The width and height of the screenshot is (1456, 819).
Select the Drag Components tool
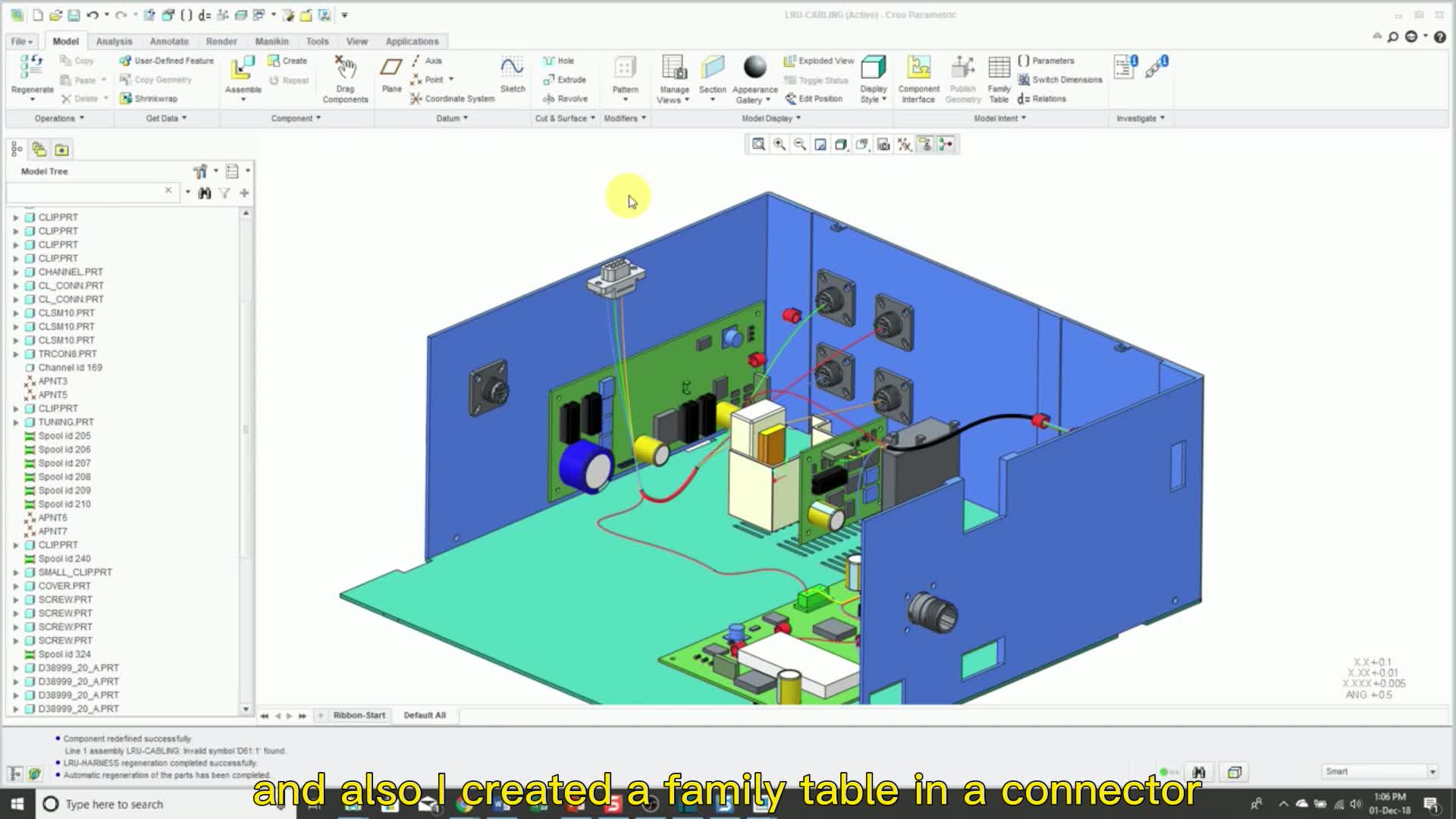(x=345, y=68)
